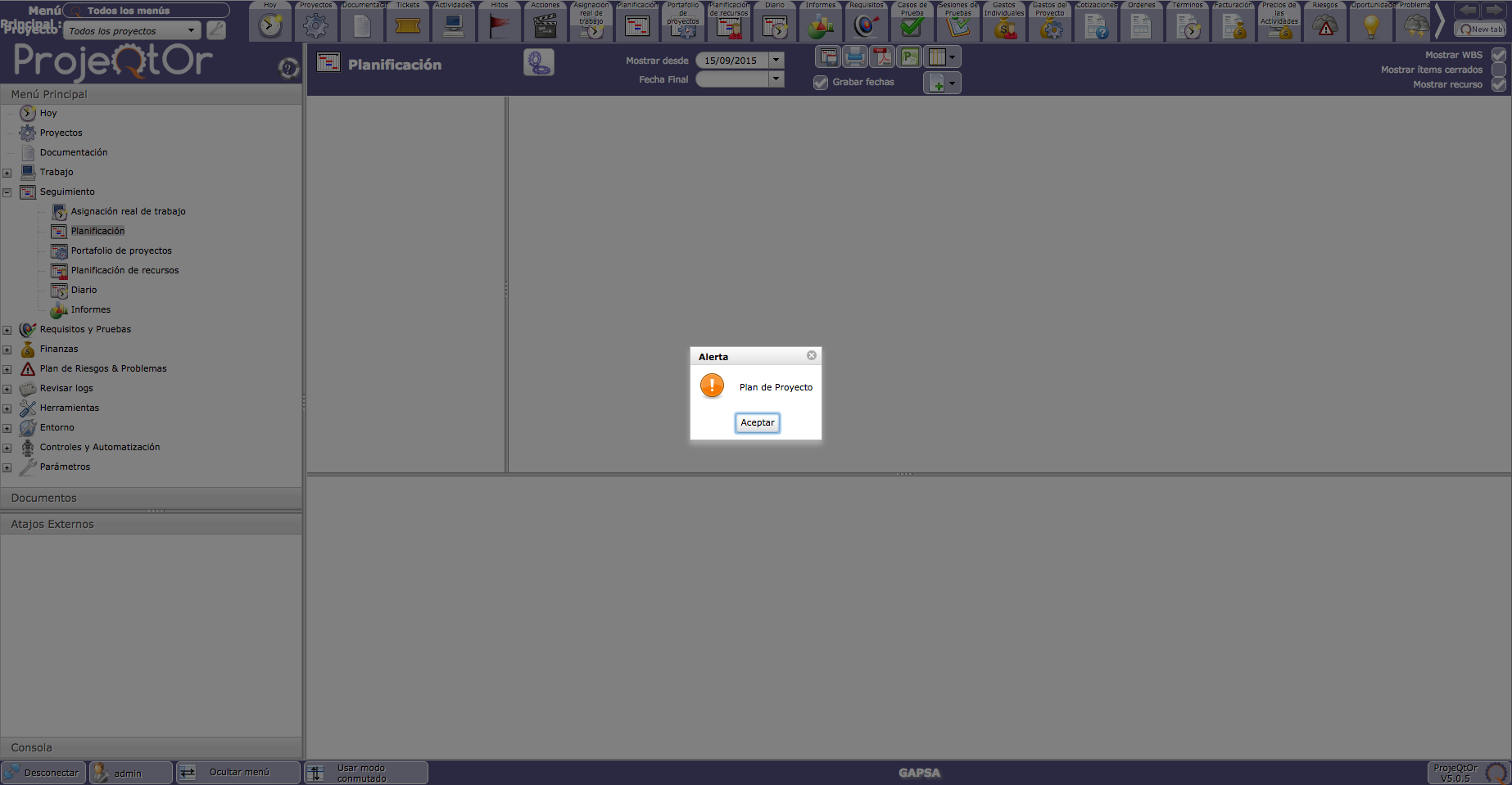Collapse the Seguimiento tree node
This screenshot has width=1512, height=785.
(x=7, y=192)
